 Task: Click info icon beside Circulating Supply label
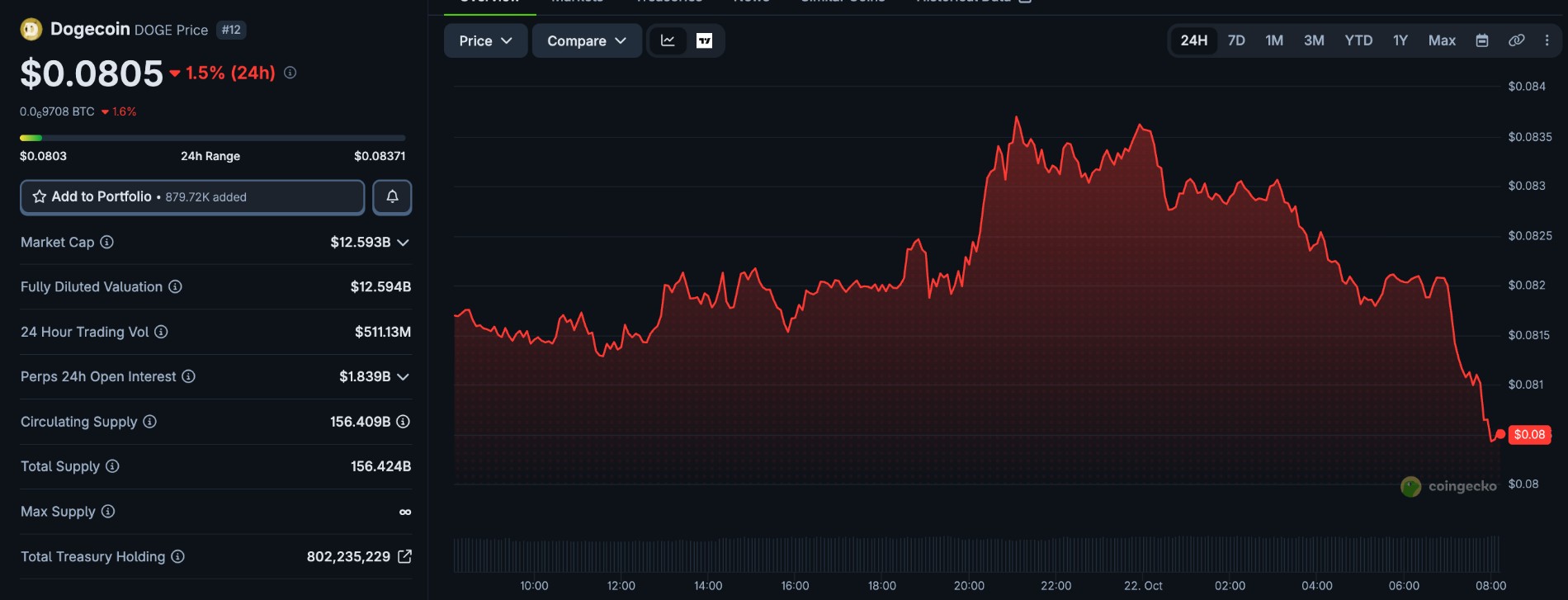[x=149, y=422]
